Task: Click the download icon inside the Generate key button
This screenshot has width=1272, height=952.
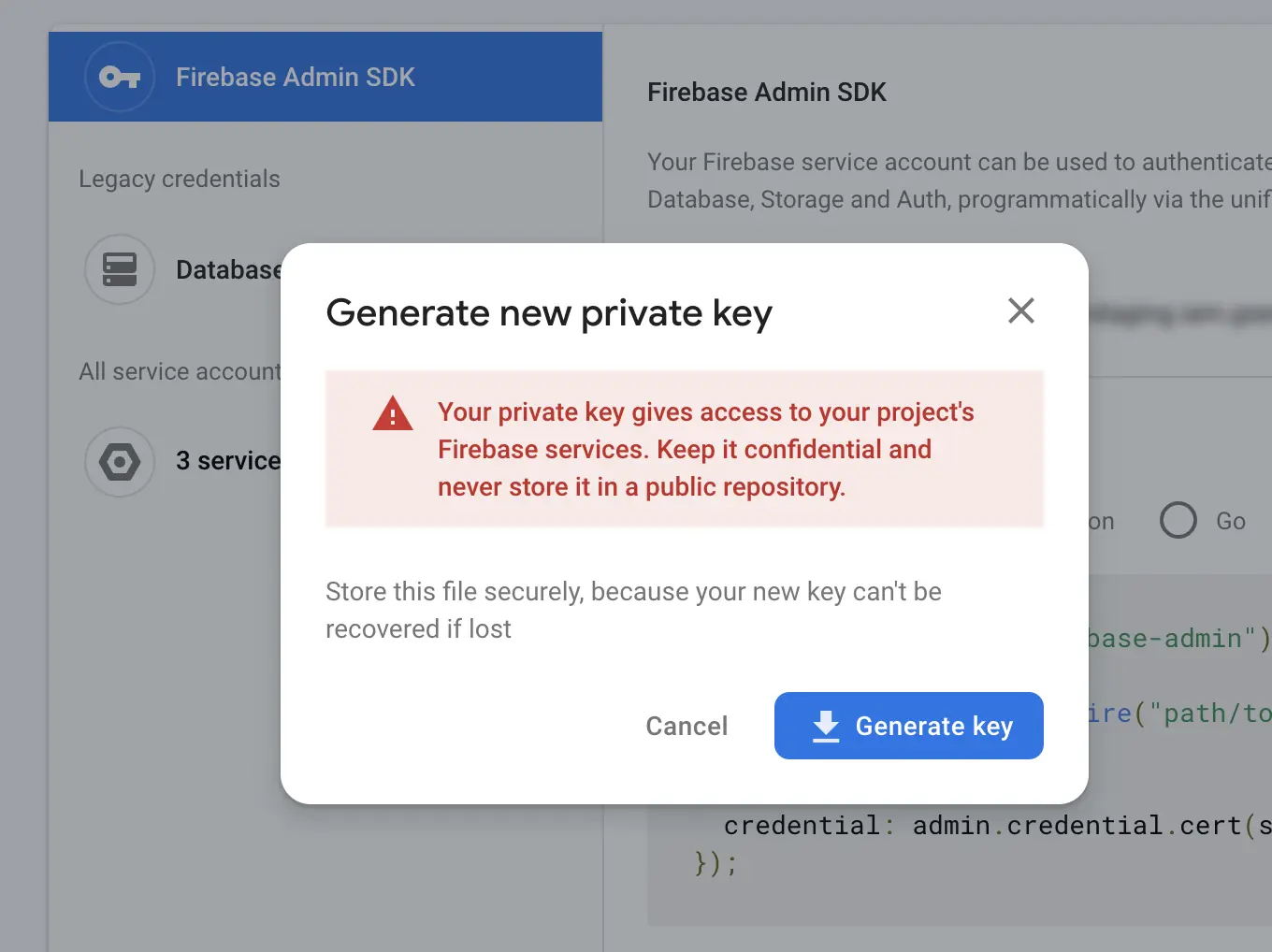Action: pyautogui.click(x=825, y=726)
